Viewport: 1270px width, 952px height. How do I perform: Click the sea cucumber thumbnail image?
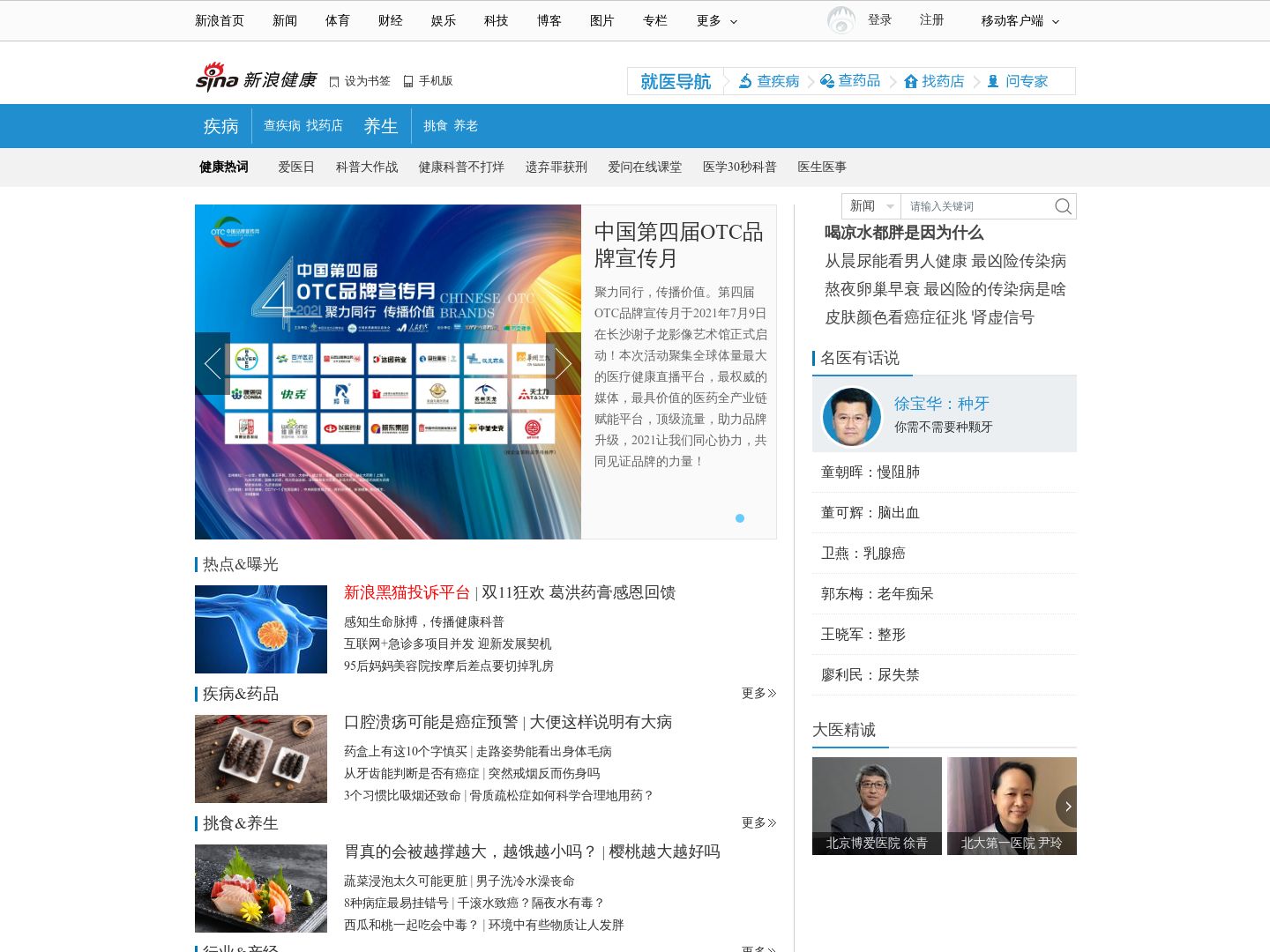(261, 759)
